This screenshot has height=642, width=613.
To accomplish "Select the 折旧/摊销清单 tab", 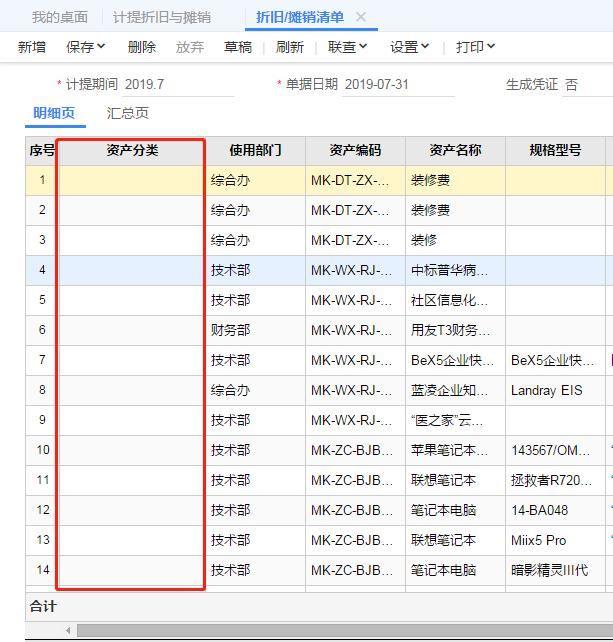I will 300,17.
